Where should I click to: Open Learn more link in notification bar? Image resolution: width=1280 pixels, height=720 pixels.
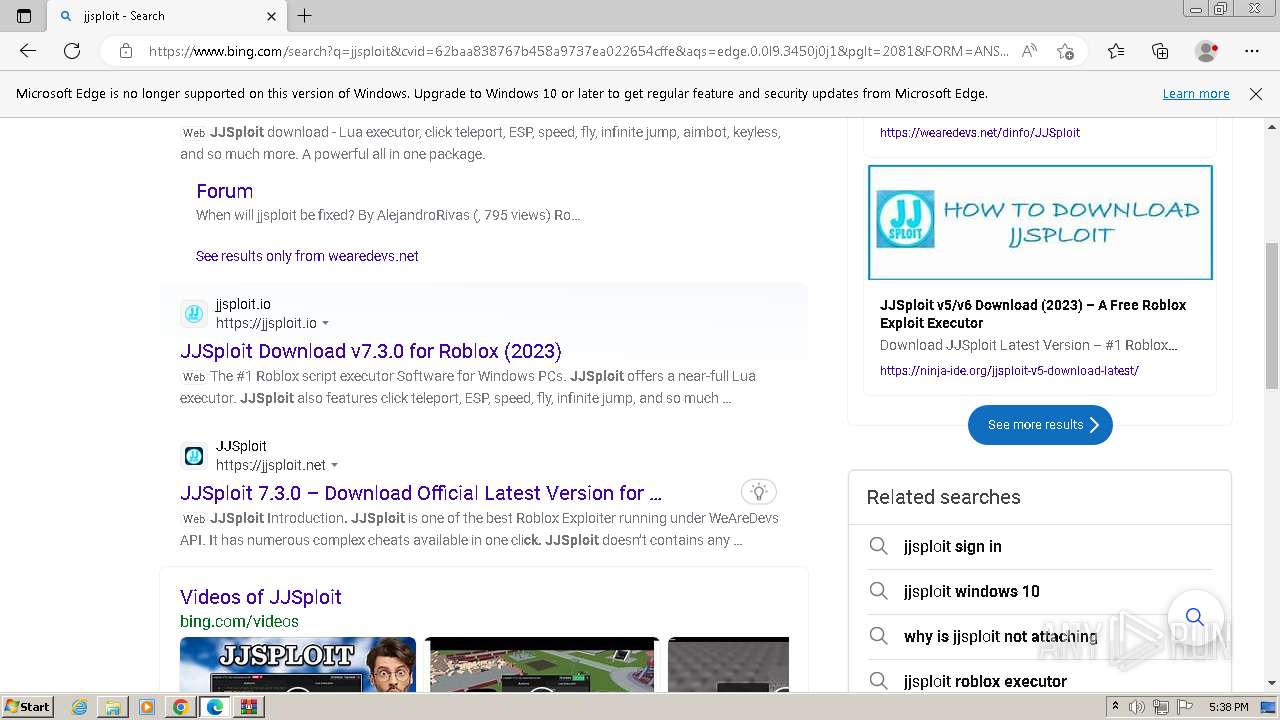pos(1196,94)
